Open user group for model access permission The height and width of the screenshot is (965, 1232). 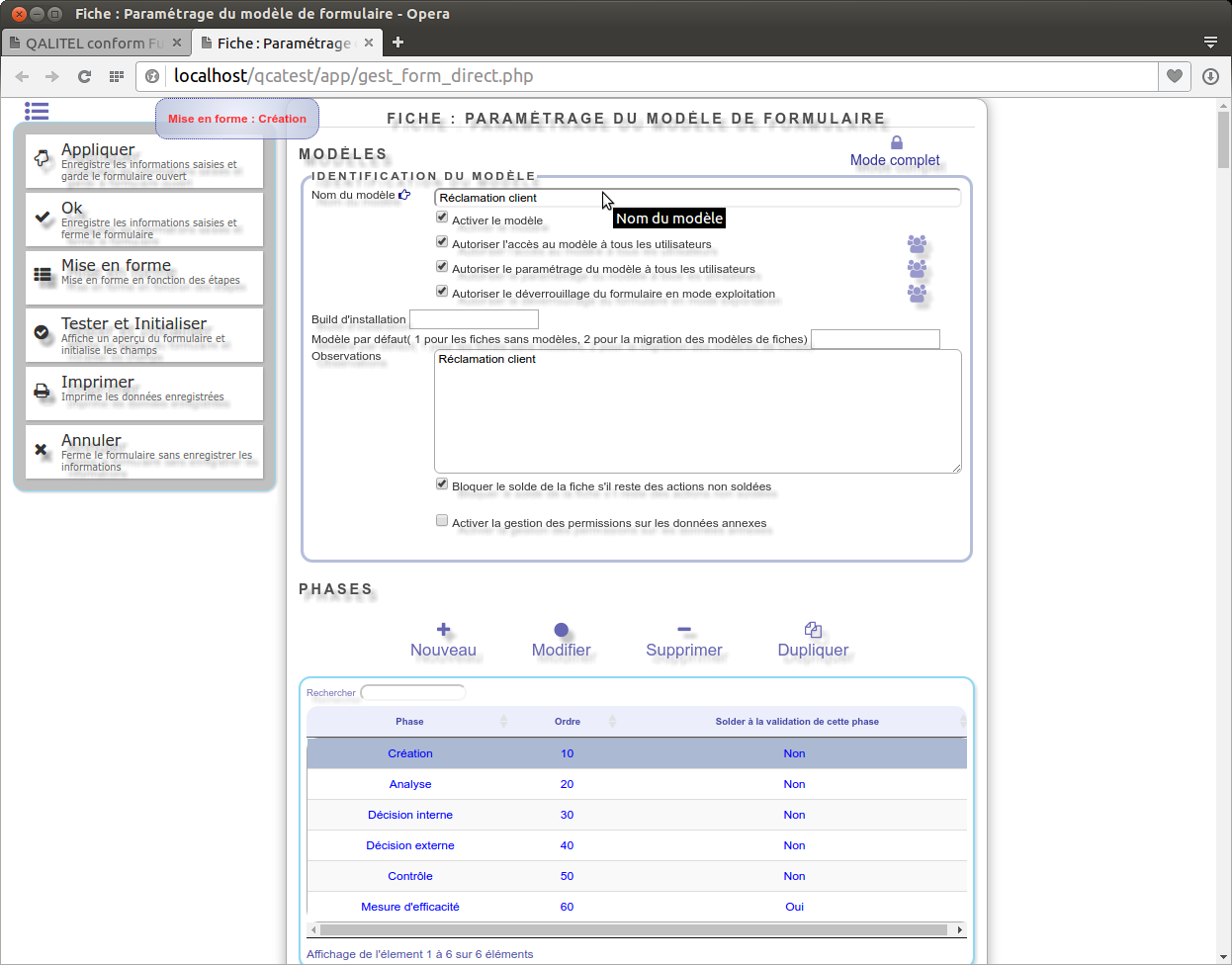pyautogui.click(x=918, y=243)
